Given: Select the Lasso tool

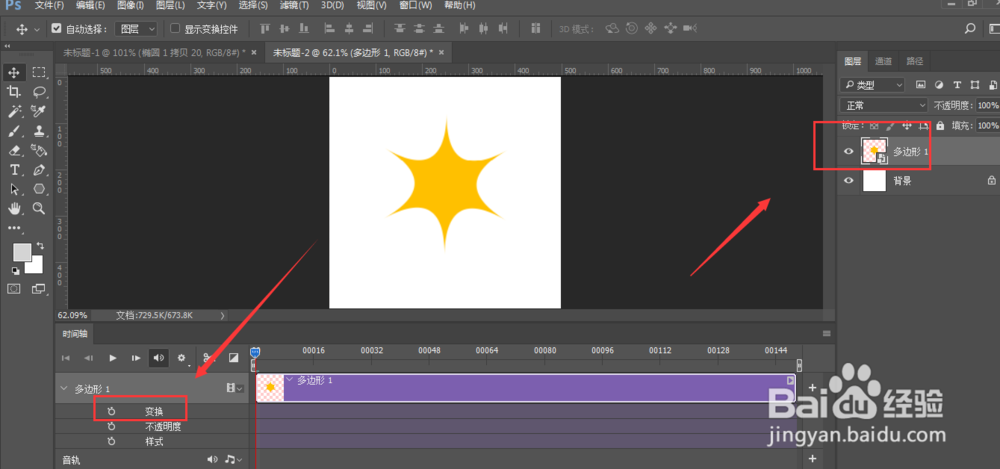Looking at the screenshot, I should pos(39,92).
